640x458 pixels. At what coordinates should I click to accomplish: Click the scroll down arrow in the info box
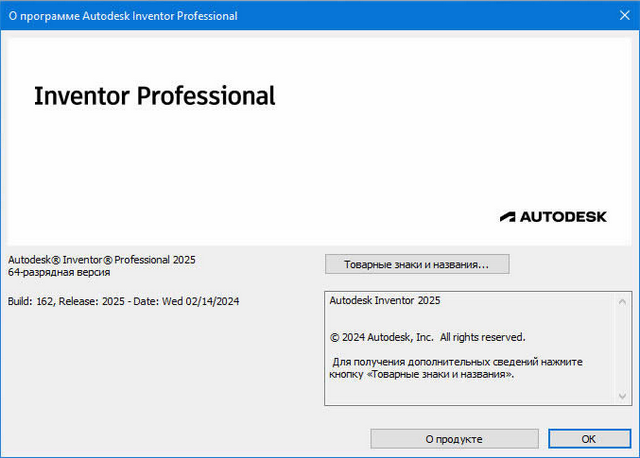pos(624,398)
